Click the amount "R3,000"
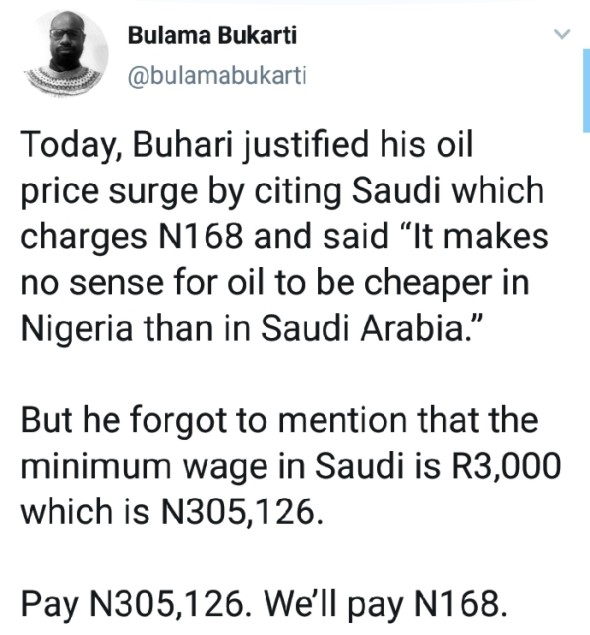590x635 pixels. pyautogui.click(x=506, y=466)
